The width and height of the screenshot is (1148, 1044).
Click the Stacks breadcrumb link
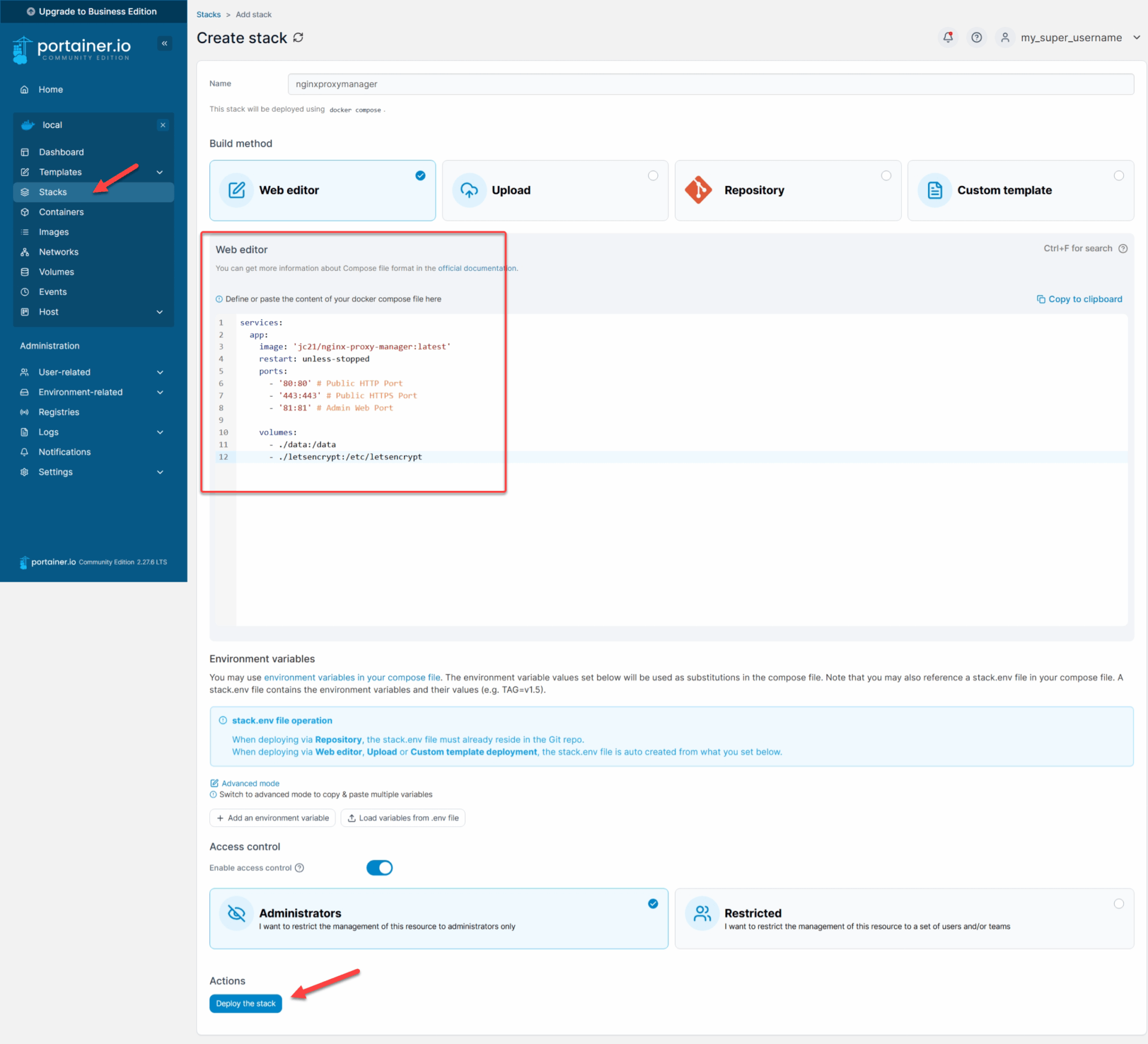(209, 14)
